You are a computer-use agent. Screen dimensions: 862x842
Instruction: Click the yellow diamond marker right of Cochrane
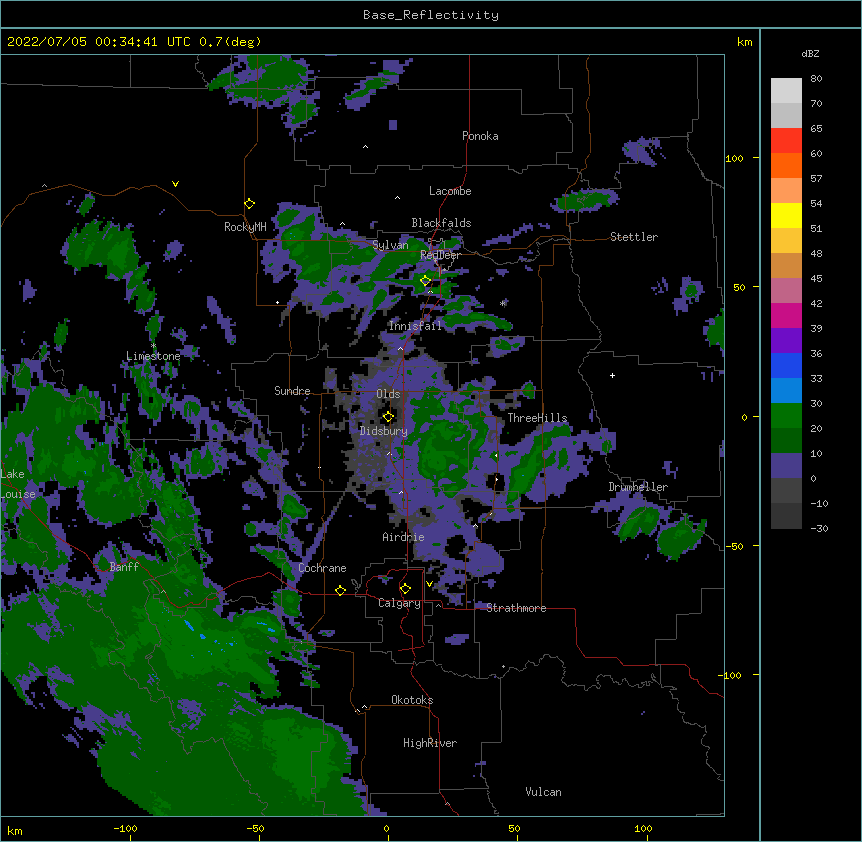[x=340, y=590]
